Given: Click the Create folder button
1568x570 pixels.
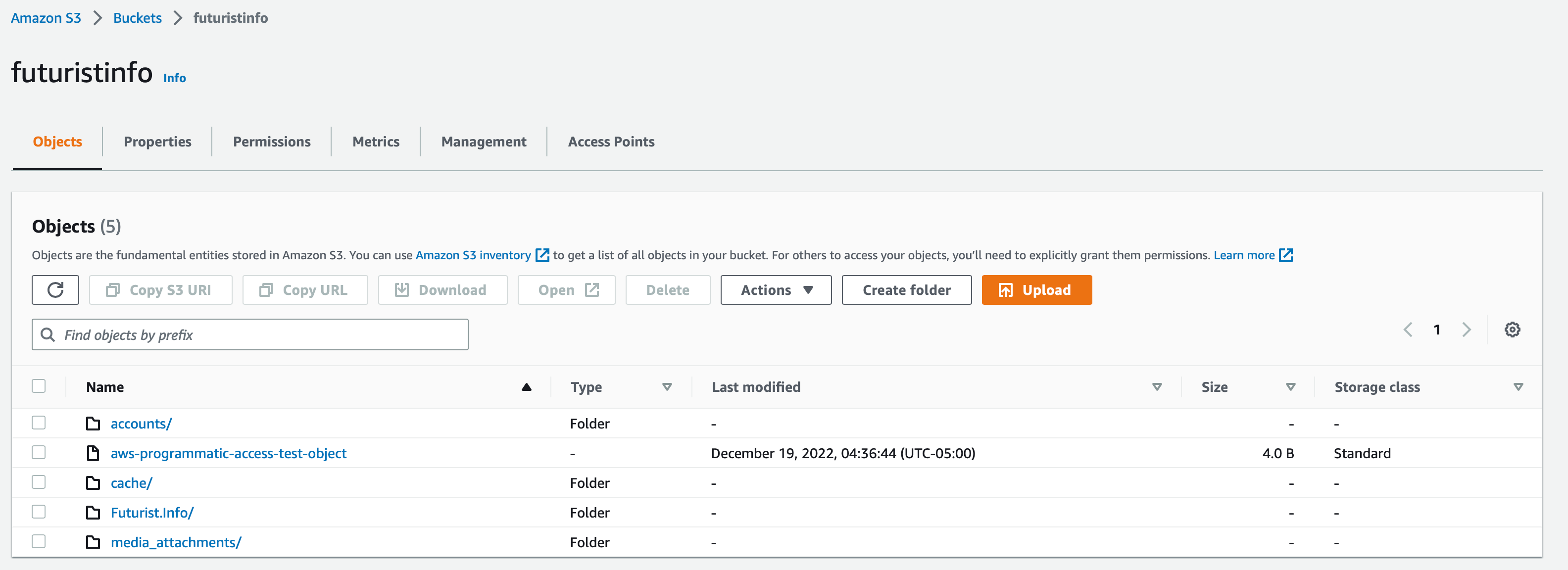Looking at the screenshot, I should point(906,289).
